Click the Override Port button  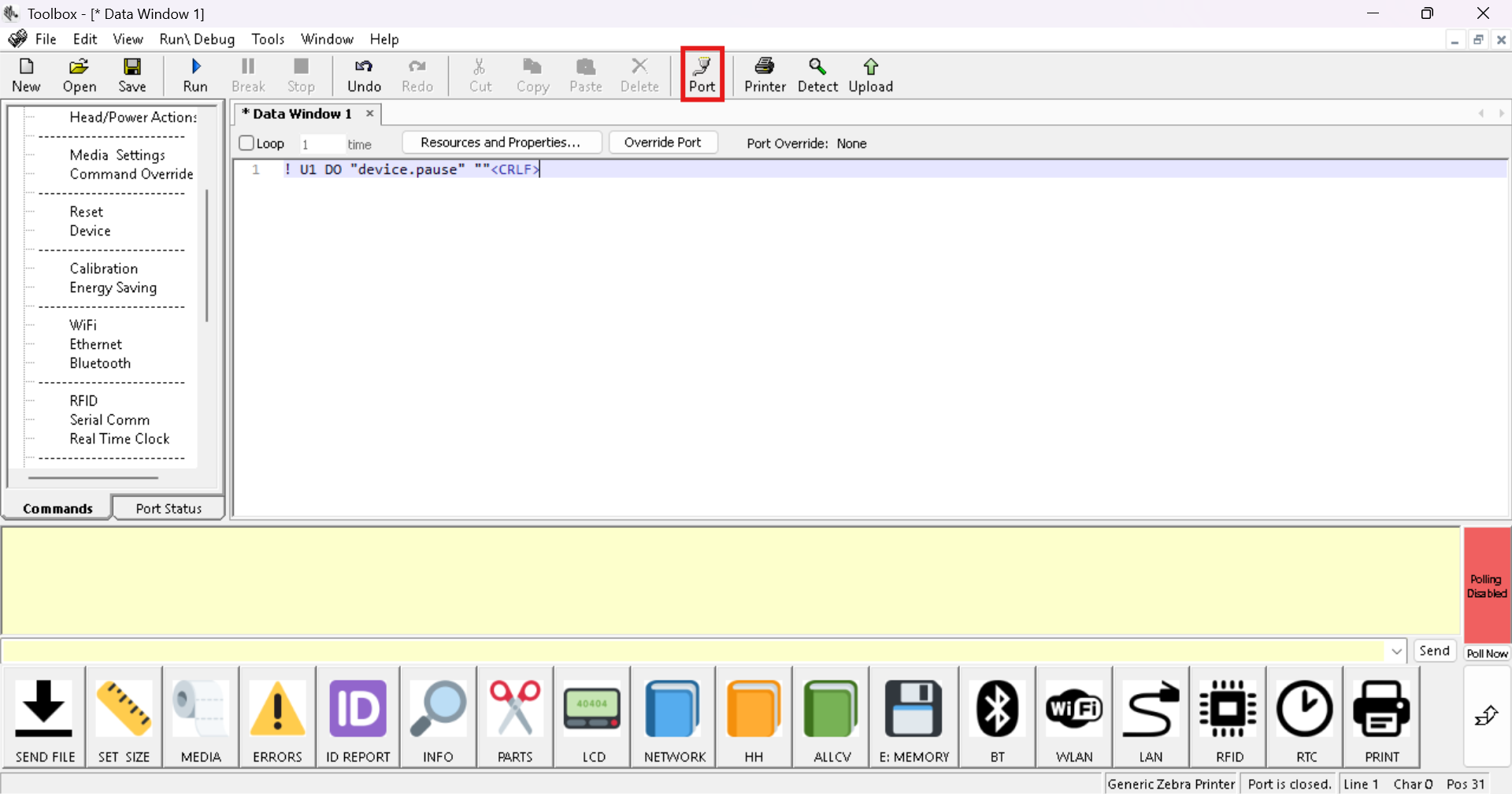click(x=662, y=142)
